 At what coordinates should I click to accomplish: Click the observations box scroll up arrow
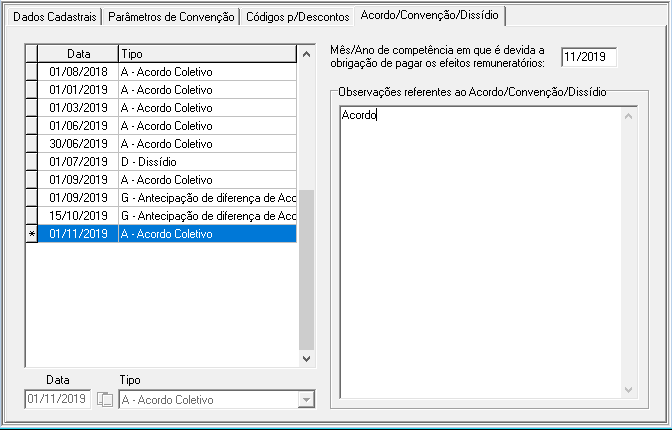[629, 114]
